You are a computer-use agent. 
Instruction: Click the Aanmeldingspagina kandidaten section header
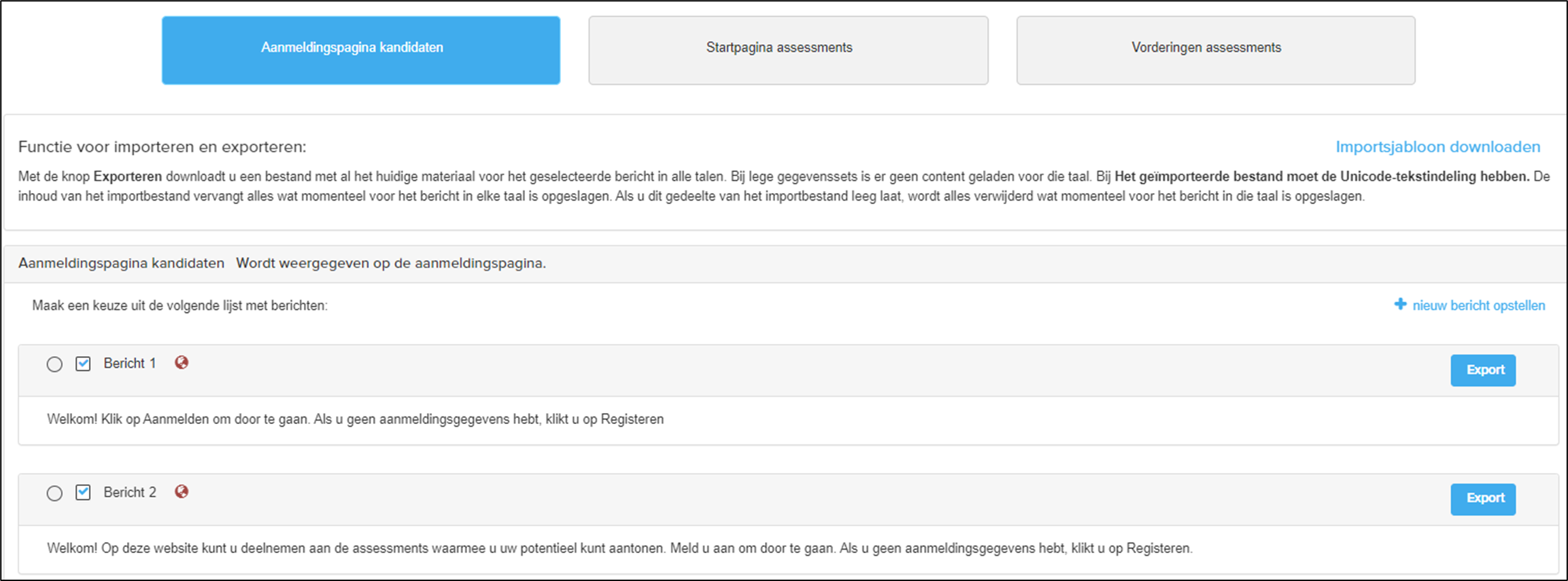point(121,263)
